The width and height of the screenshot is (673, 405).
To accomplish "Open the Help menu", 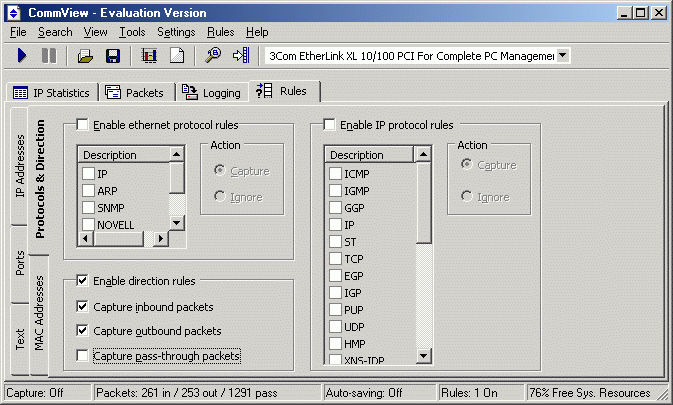I will (x=257, y=32).
